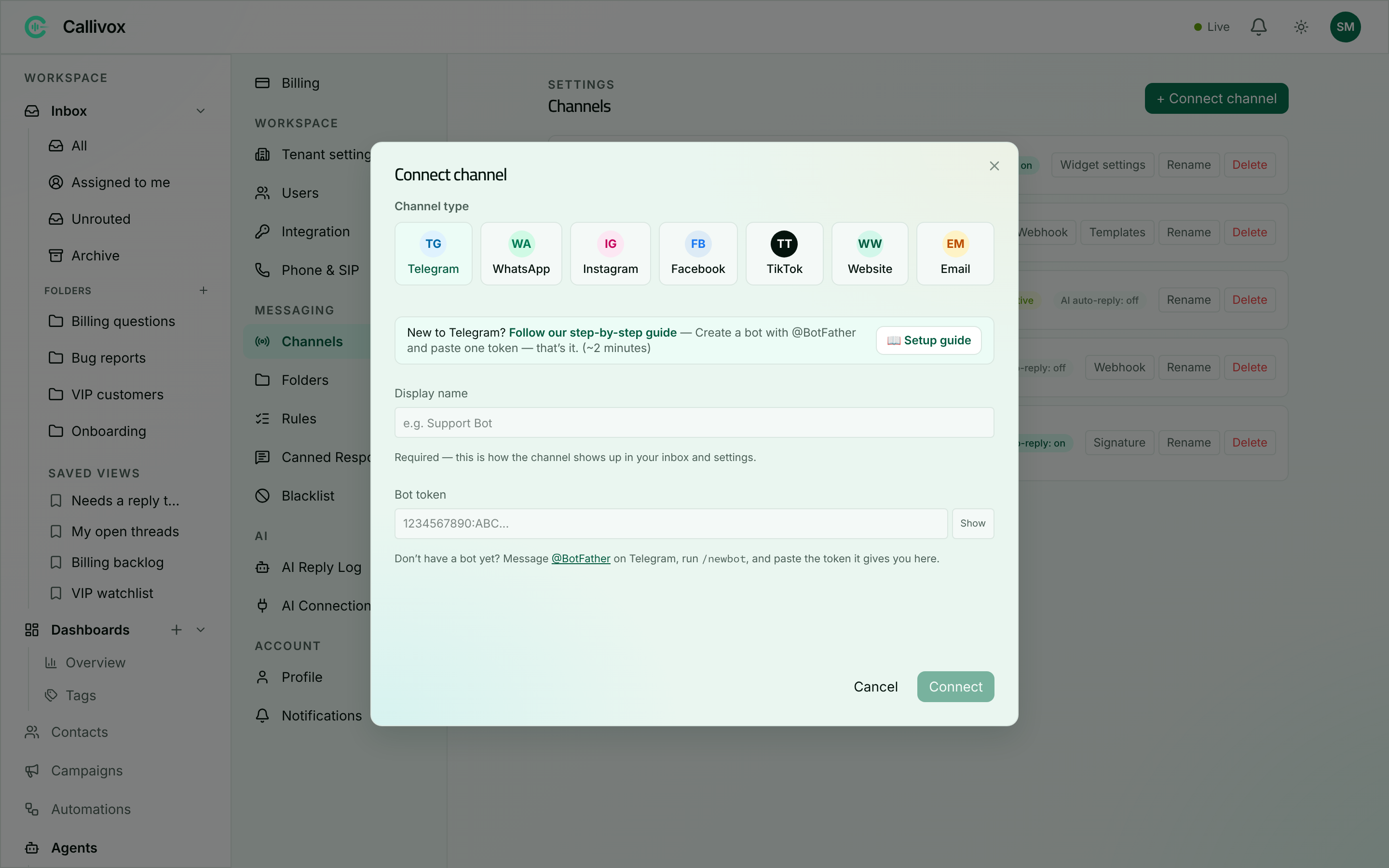Toggle the light theme sun icon
Image resolution: width=1389 pixels, height=868 pixels.
point(1301,27)
